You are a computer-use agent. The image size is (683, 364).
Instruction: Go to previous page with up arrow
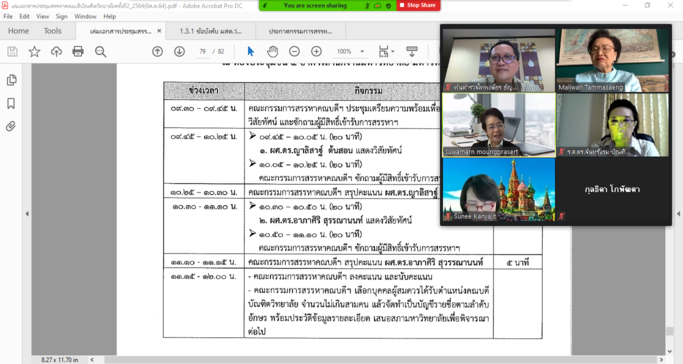click(157, 51)
